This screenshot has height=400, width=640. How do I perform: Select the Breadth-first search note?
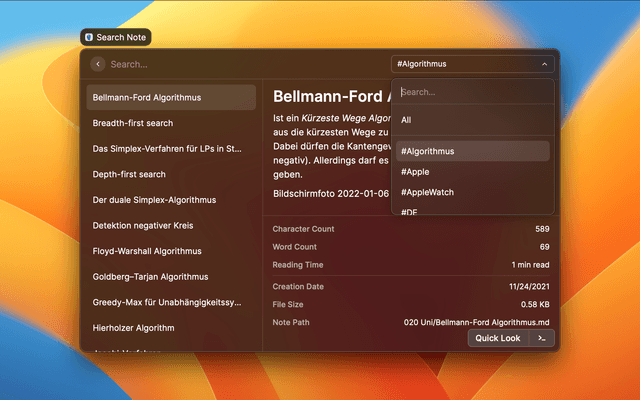[132, 123]
